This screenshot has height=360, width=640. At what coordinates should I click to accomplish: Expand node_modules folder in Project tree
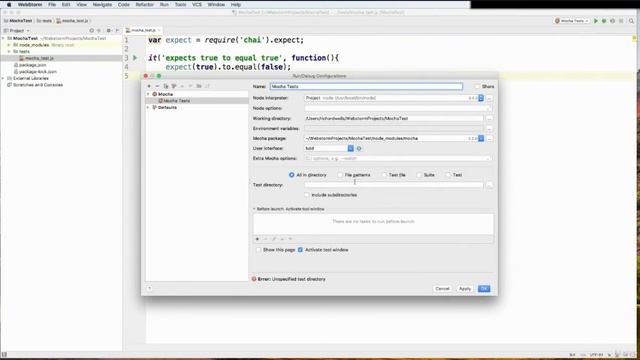click(9, 45)
